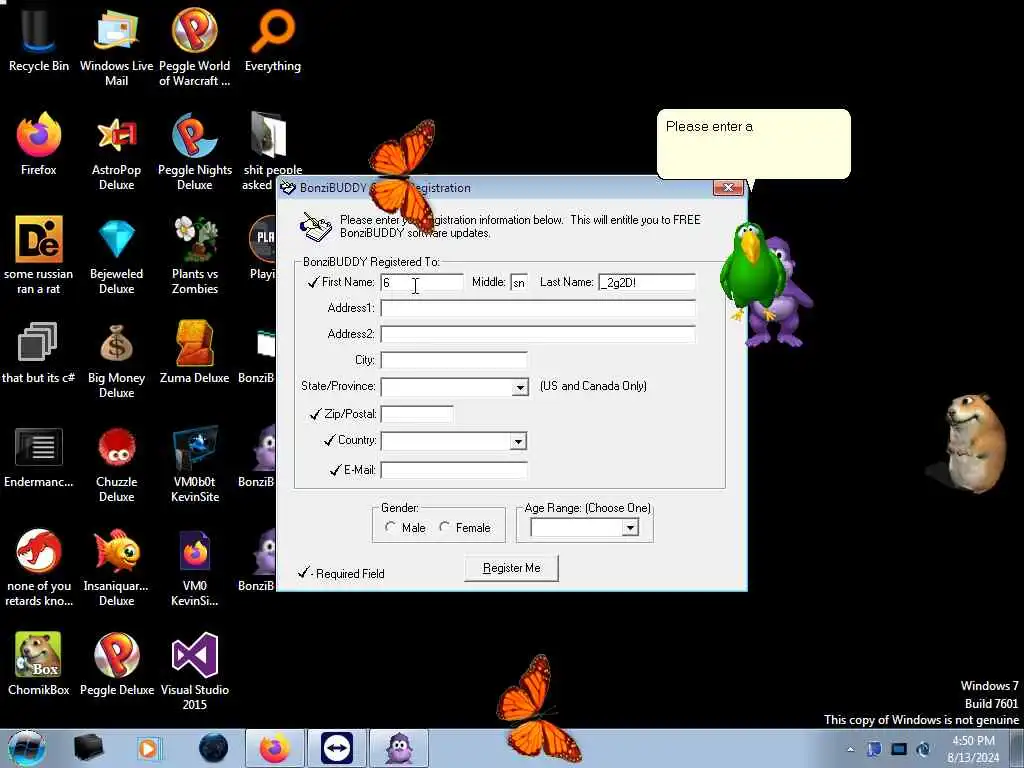Image resolution: width=1024 pixels, height=768 pixels.
Task: Open the 'none of you' desktop icon
Action: pyautogui.click(x=39, y=568)
